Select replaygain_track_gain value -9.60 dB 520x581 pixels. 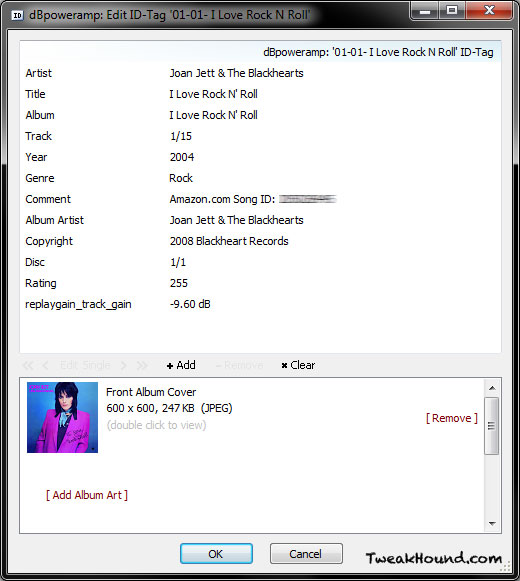190,304
